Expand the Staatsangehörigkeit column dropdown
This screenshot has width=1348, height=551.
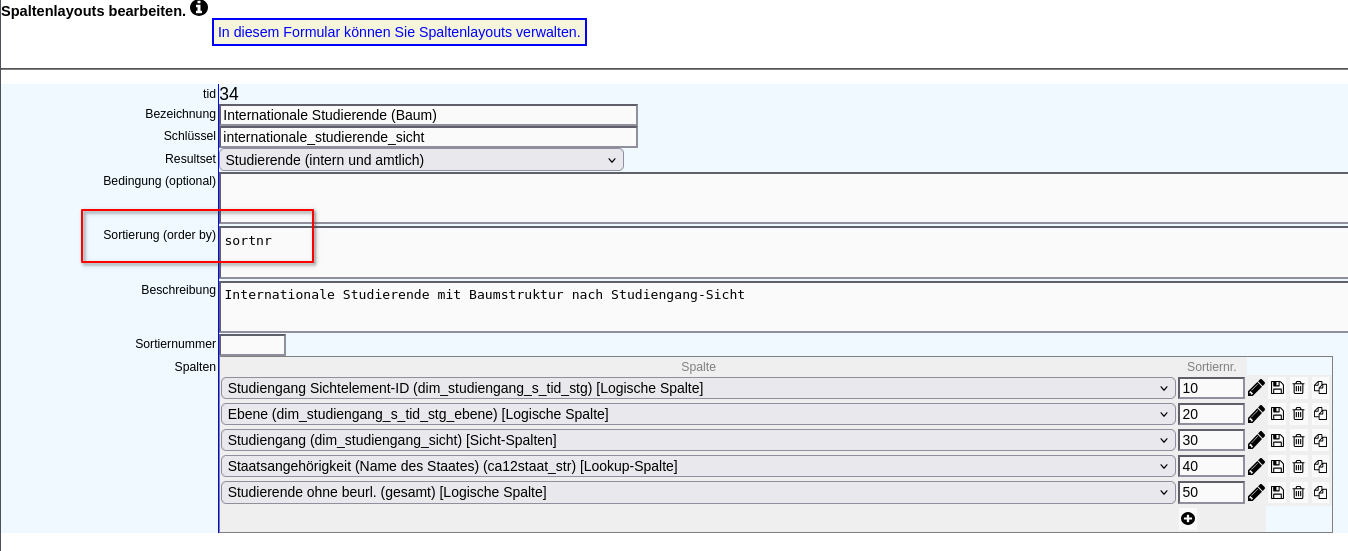tap(697, 466)
